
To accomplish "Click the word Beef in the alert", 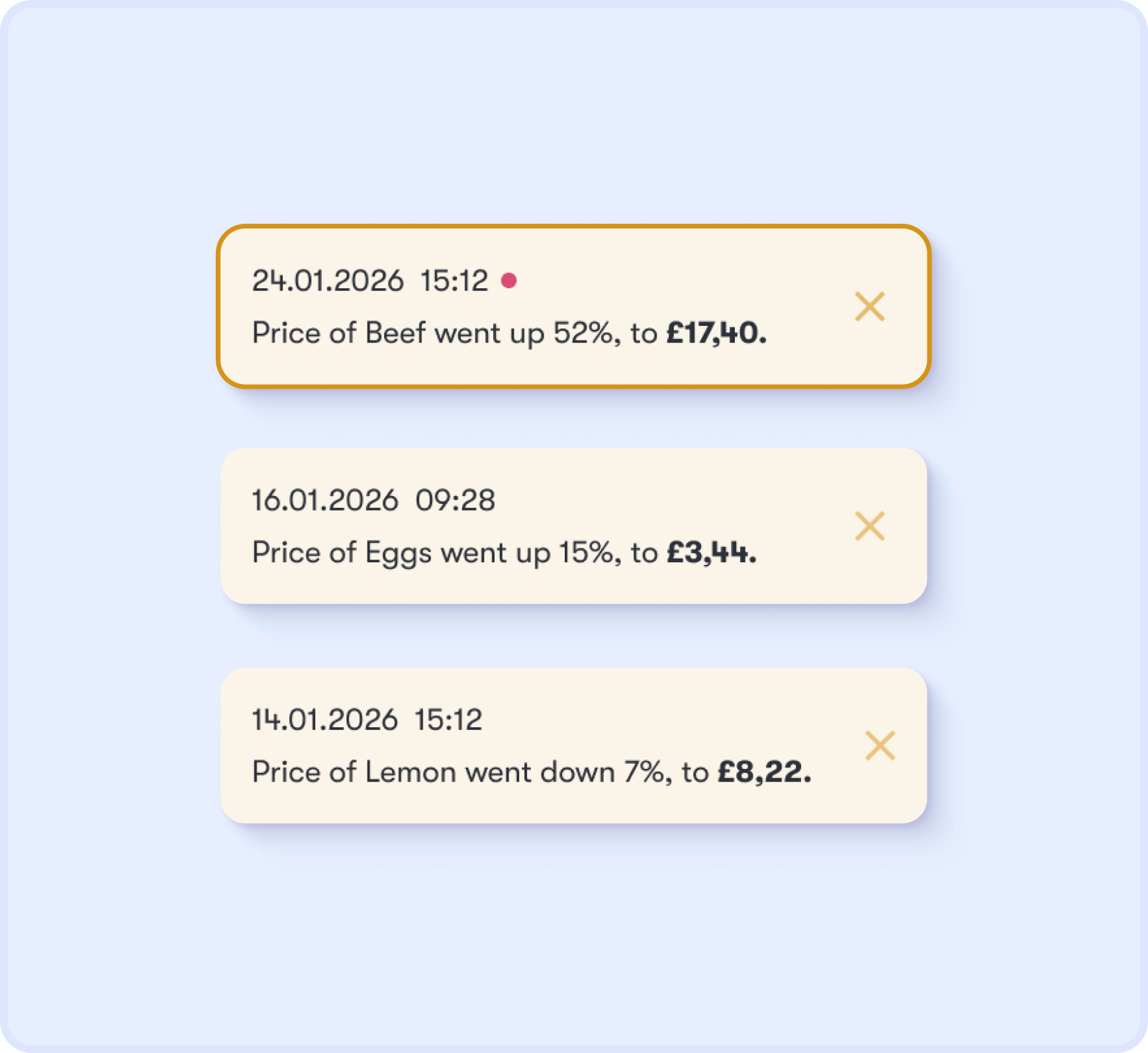I will [395, 333].
